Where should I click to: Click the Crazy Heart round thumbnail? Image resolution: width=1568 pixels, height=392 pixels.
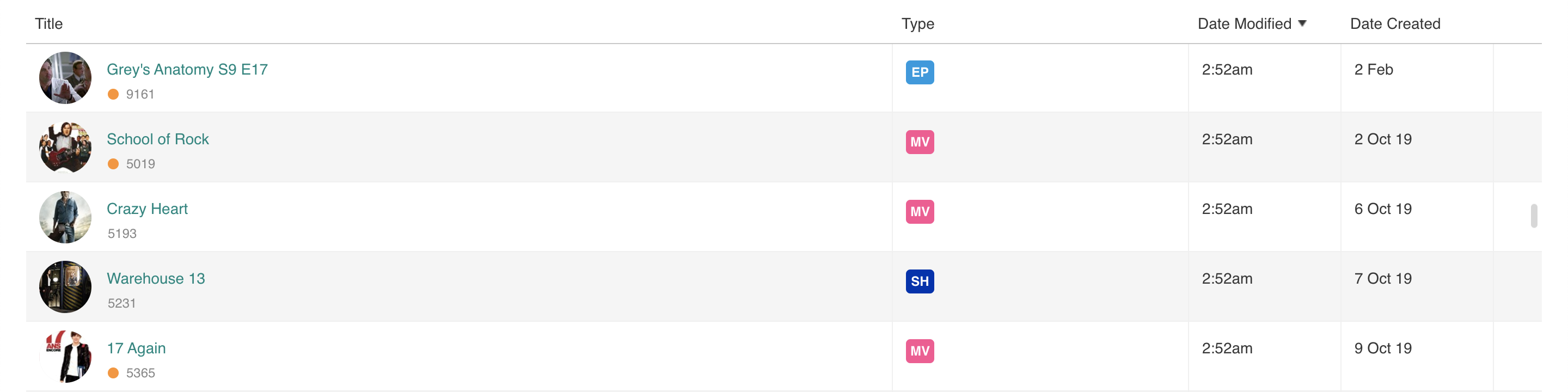click(65, 217)
